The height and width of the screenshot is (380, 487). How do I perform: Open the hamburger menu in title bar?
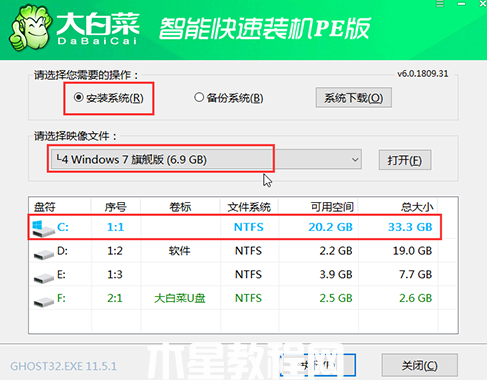point(440,4)
